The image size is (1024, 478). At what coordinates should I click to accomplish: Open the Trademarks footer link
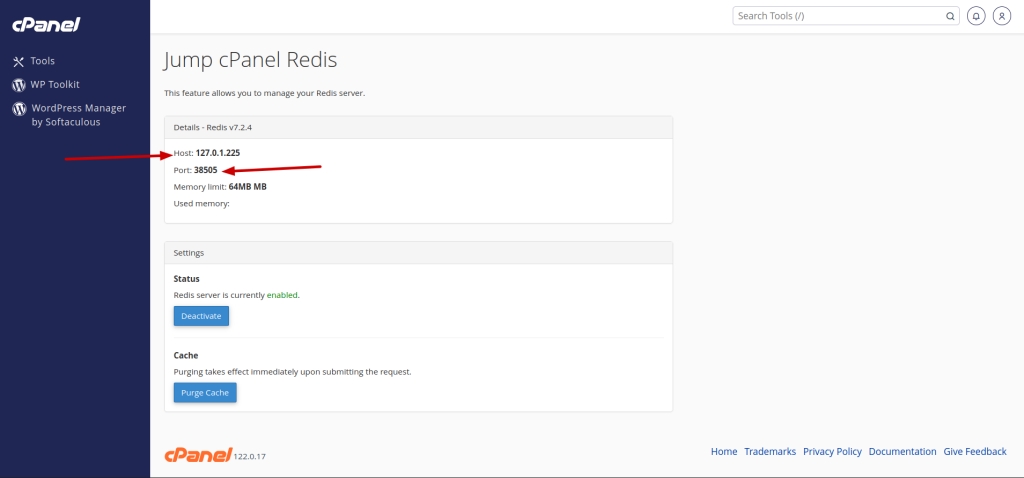coord(770,451)
